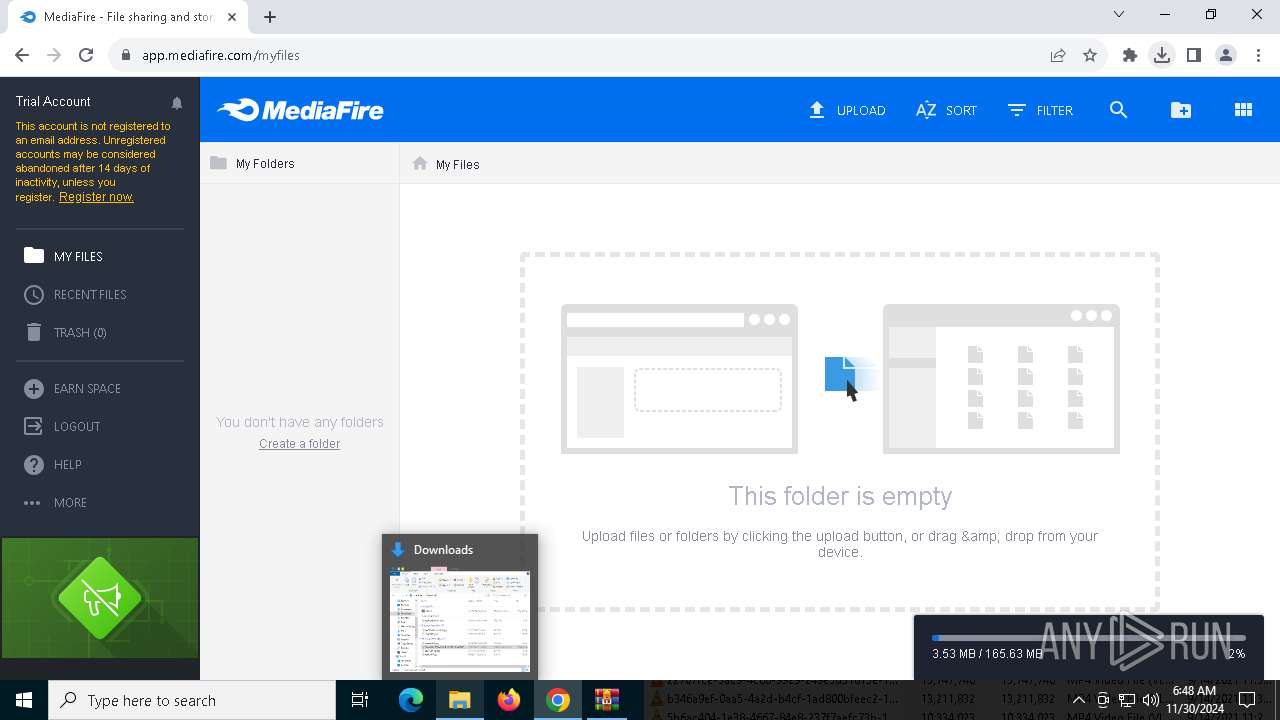Click the home icon in breadcrumb
This screenshot has width=1280, height=720.
tap(420, 163)
